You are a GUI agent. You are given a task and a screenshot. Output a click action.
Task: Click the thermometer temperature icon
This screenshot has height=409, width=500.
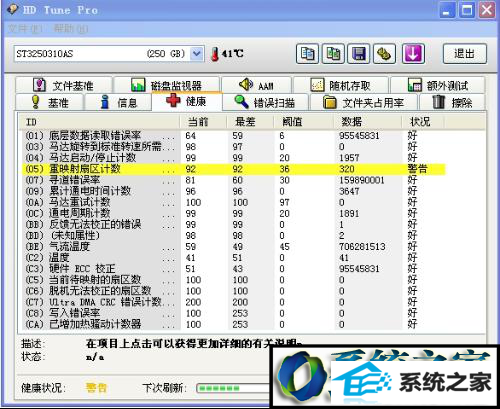point(215,54)
